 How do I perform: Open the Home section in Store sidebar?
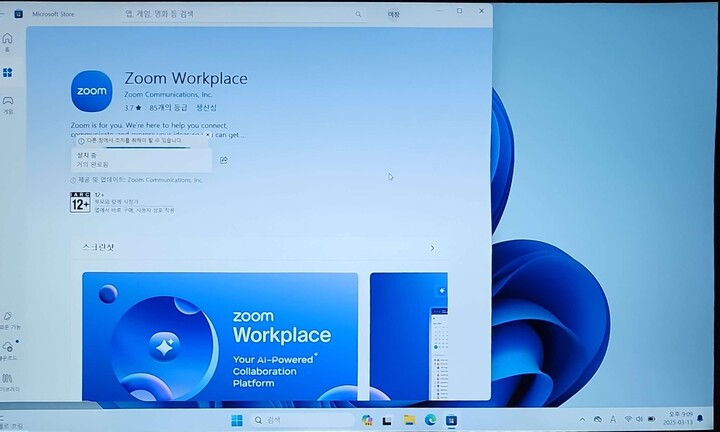tap(7, 42)
